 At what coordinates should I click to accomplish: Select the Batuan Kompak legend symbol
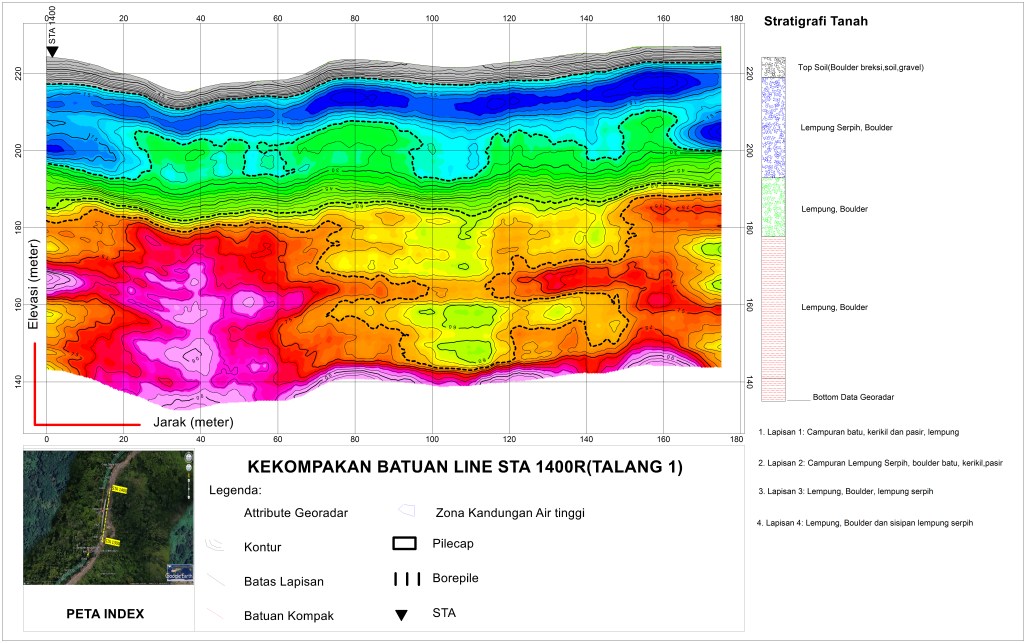pos(216,613)
